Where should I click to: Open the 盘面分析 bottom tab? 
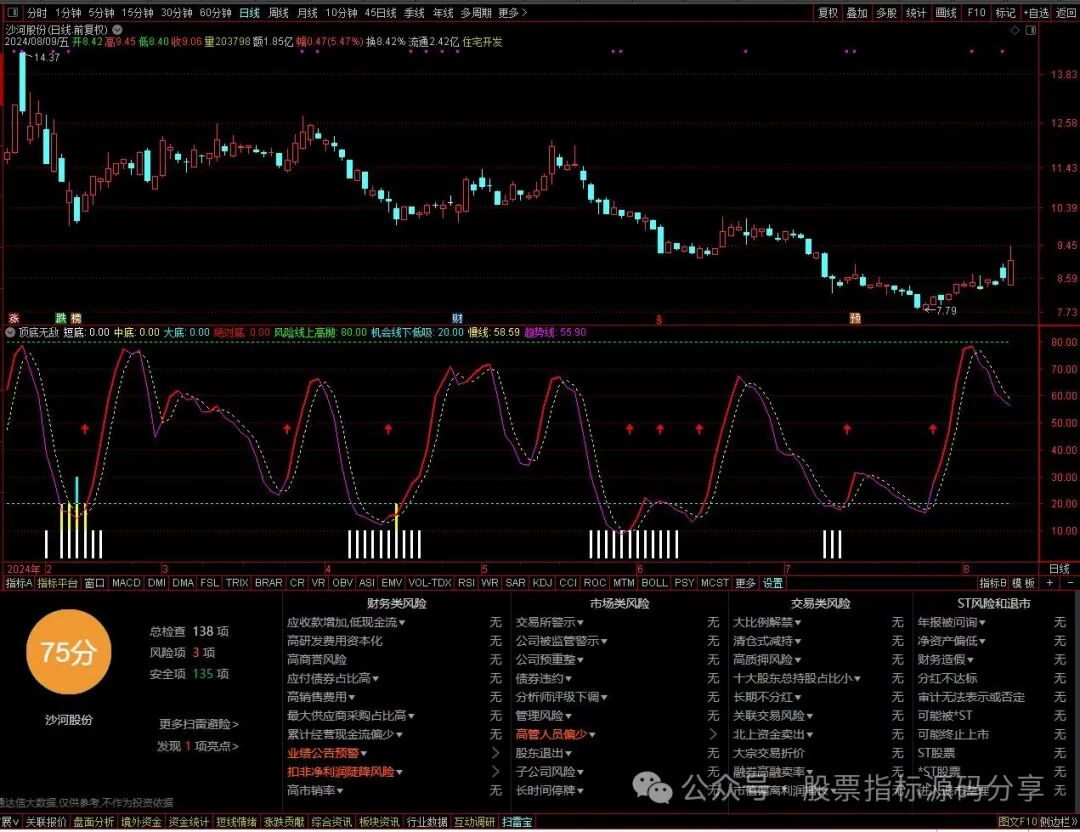(x=94, y=822)
